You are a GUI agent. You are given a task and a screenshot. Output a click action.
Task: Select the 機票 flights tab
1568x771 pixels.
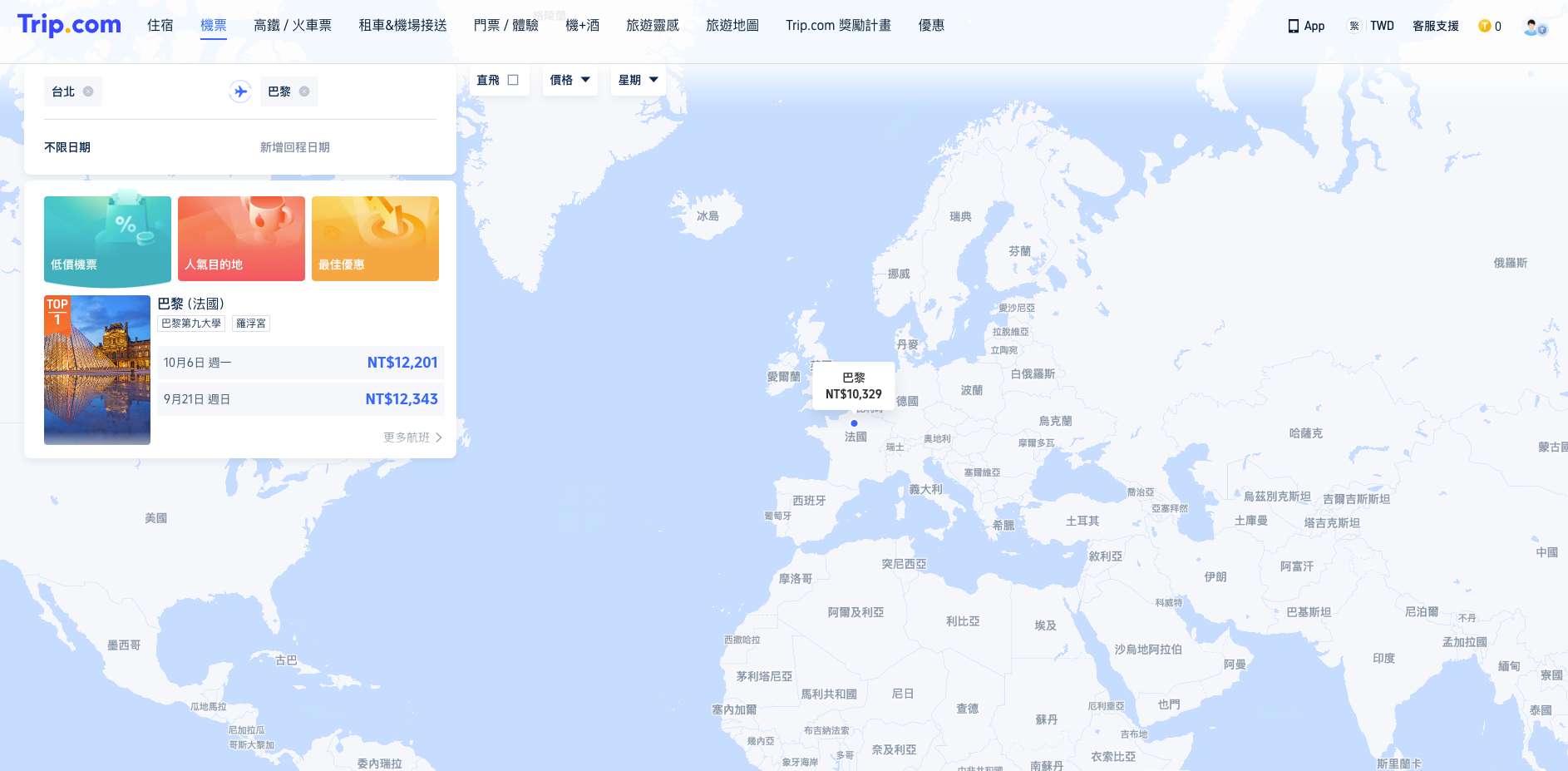[x=214, y=25]
